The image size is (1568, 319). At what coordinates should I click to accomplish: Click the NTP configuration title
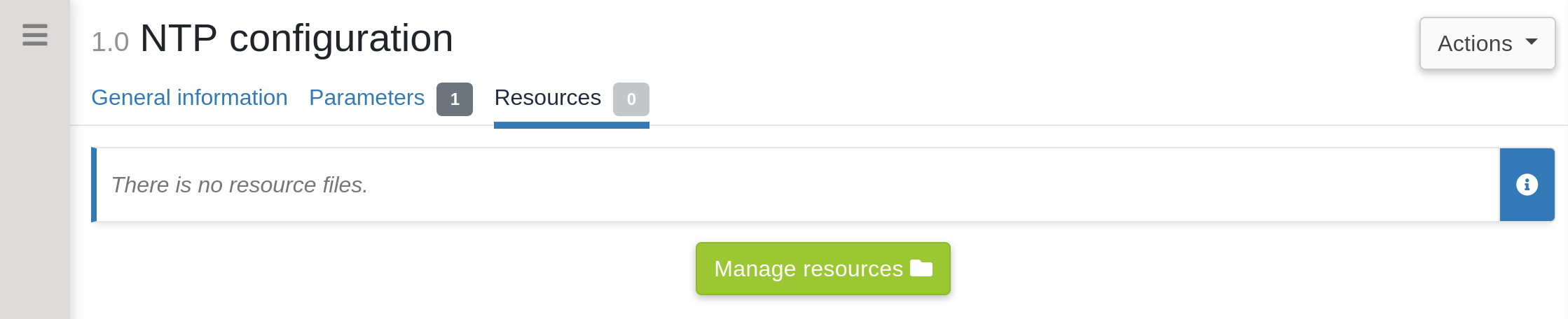click(296, 38)
